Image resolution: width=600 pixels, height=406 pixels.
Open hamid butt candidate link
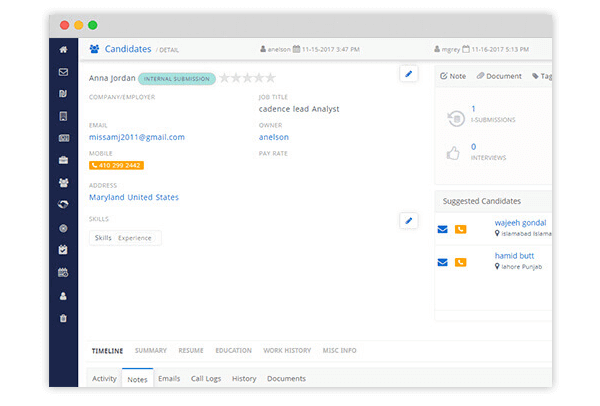click(514, 256)
